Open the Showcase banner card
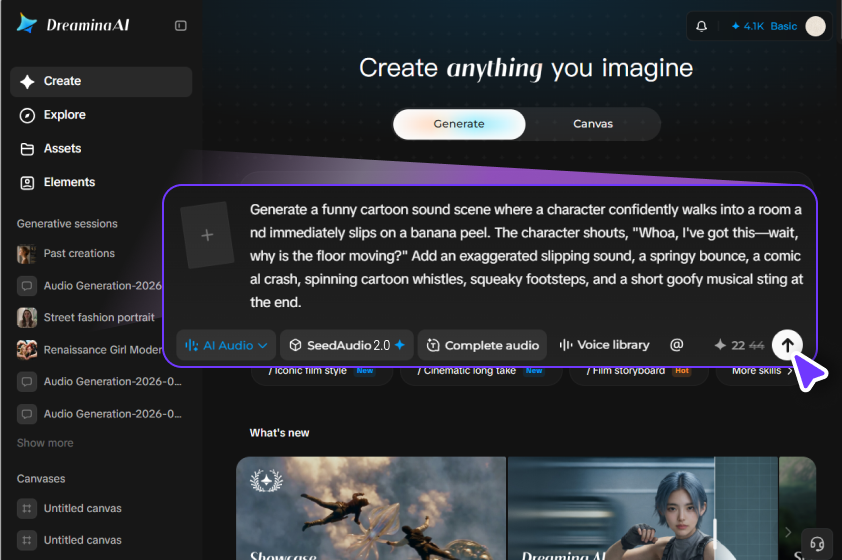 pyautogui.click(x=371, y=508)
